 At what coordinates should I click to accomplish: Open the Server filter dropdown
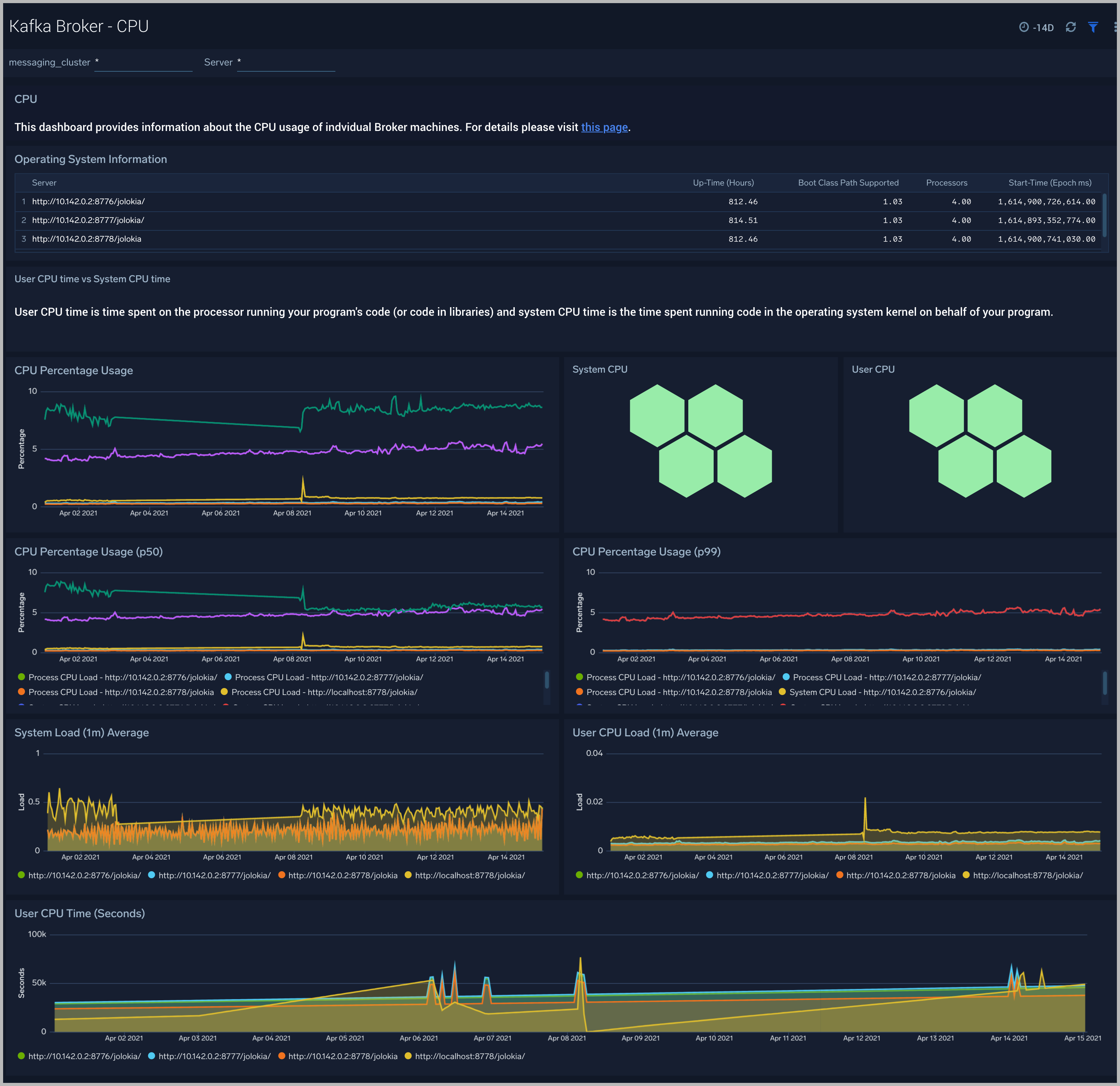coord(286,63)
